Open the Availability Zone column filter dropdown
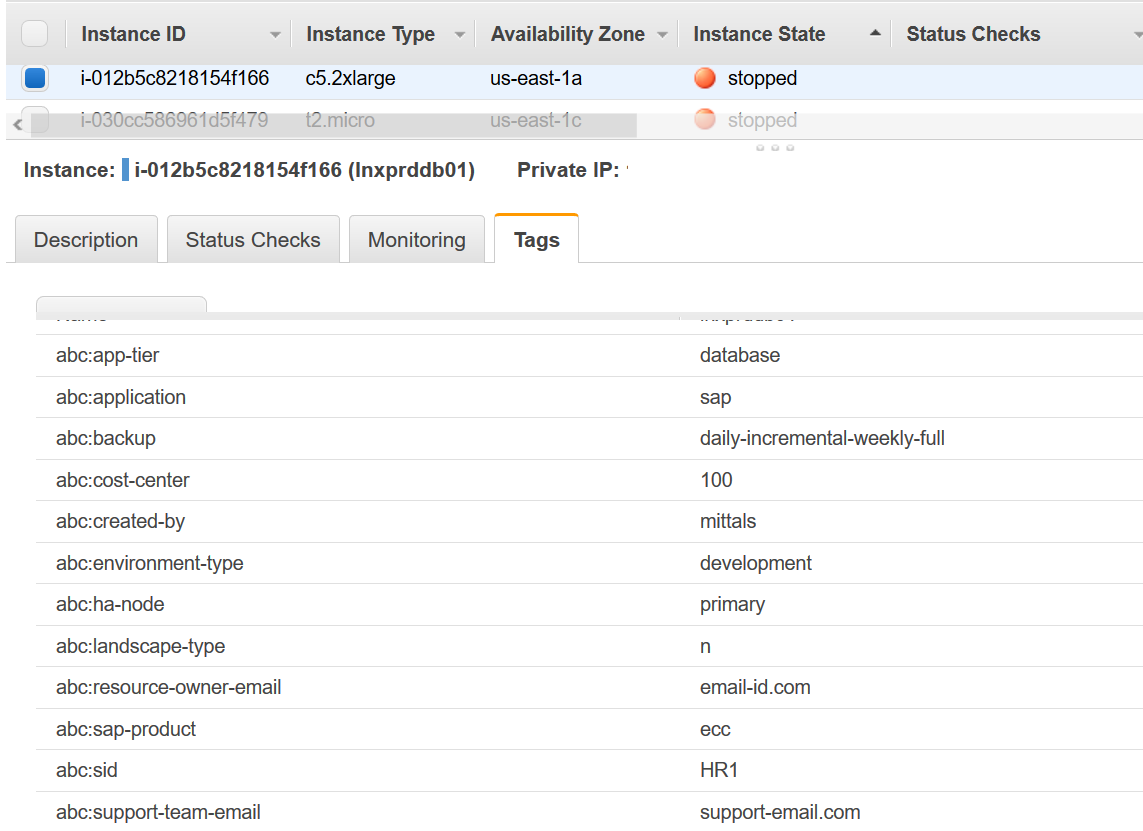This screenshot has width=1143, height=831. [x=662, y=33]
